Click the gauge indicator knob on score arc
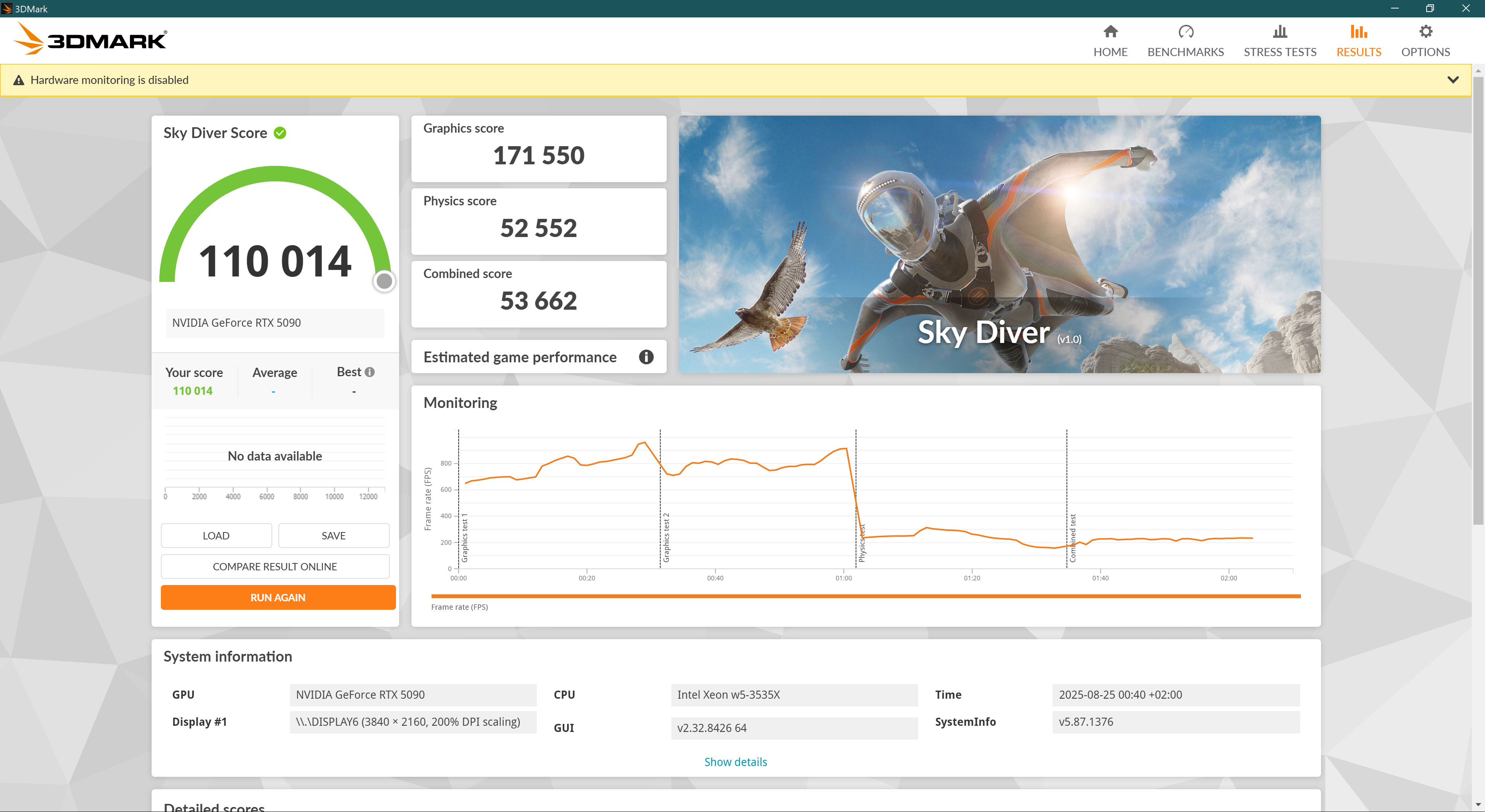Image resolution: width=1485 pixels, height=812 pixels. [384, 281]
